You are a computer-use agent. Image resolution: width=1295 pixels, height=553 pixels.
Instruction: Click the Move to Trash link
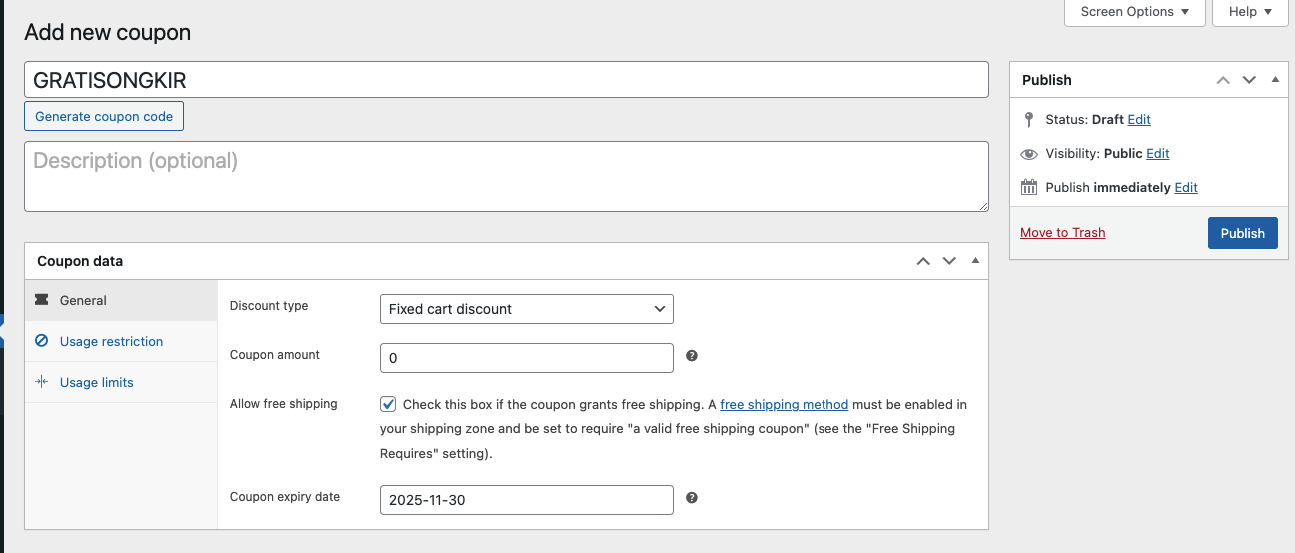(1062, 233)
